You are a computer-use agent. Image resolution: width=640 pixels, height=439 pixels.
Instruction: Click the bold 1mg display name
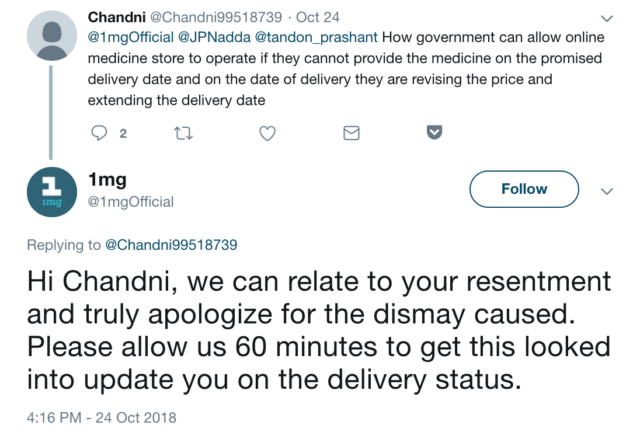tap(108, 179)
